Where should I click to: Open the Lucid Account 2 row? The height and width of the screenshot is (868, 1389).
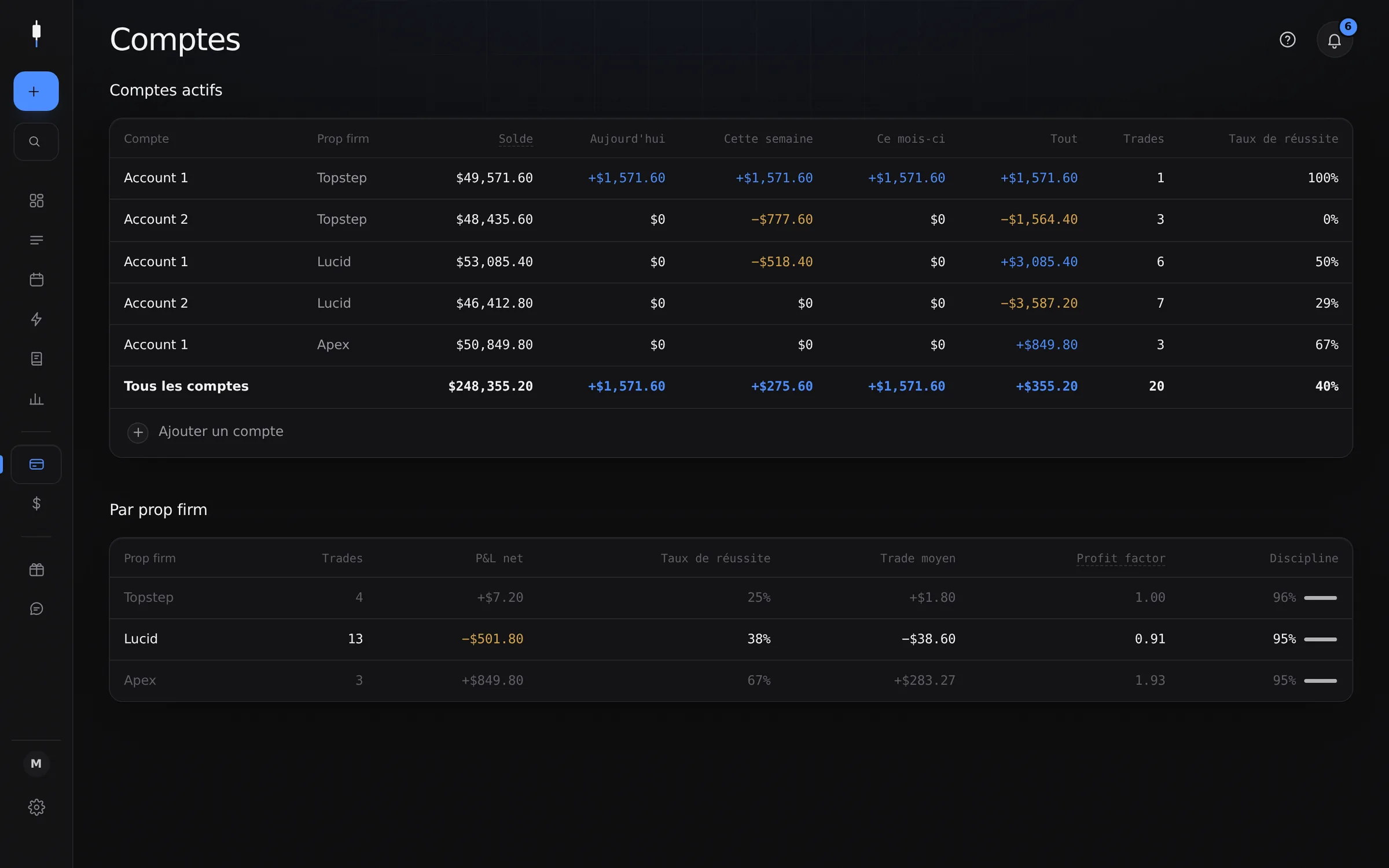coord(731,303)
